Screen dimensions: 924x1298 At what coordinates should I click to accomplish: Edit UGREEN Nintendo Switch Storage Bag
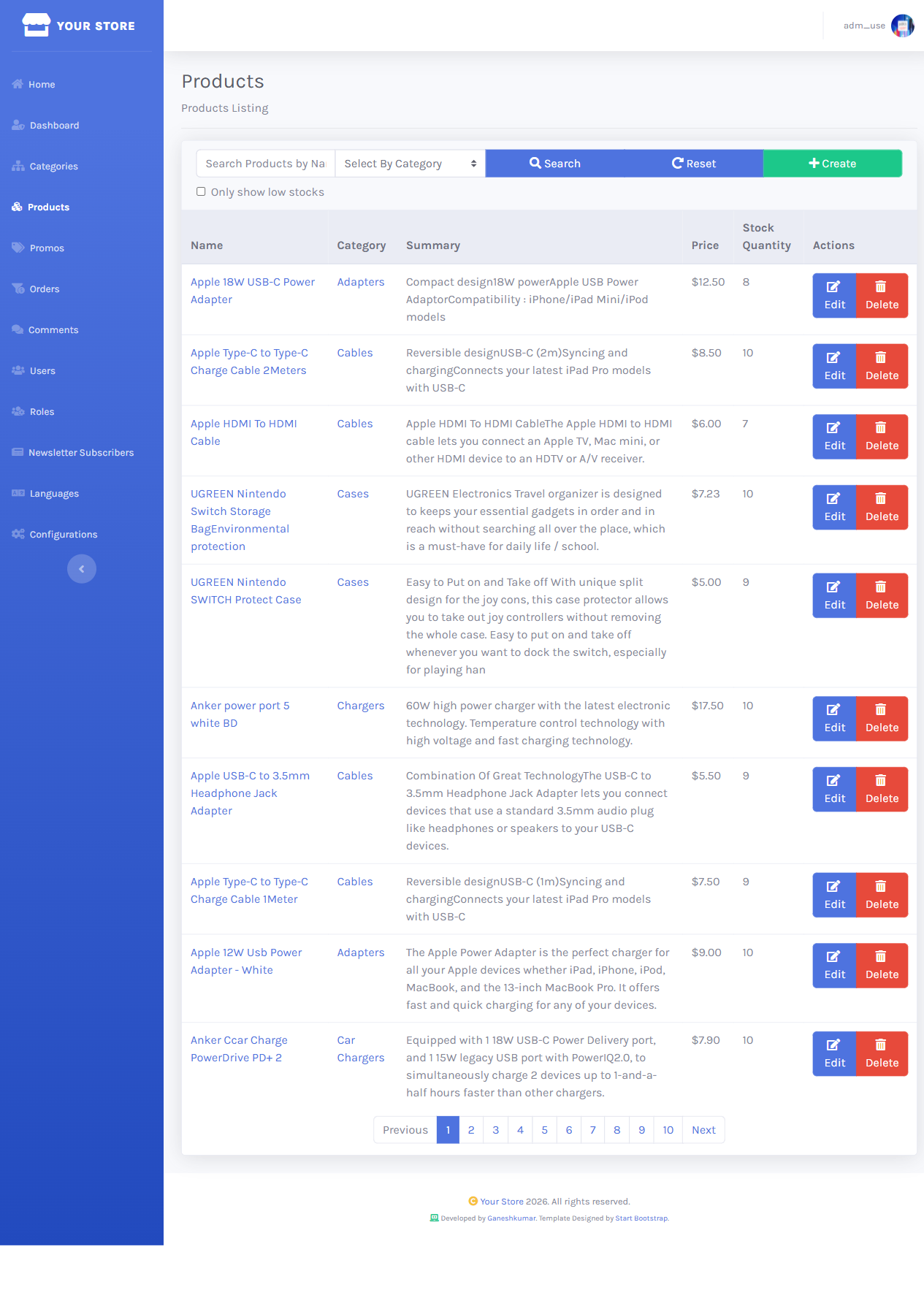point(834,508)
